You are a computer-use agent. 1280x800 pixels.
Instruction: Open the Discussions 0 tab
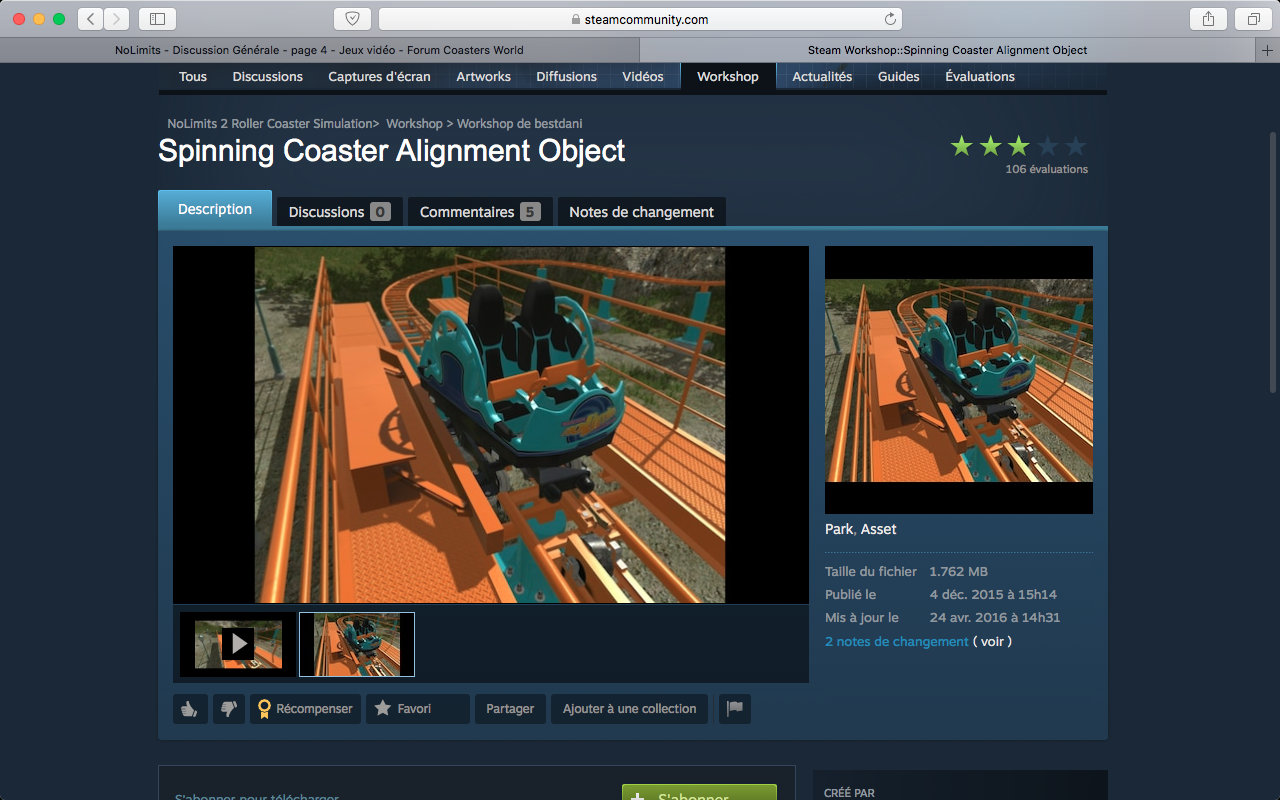339,212
